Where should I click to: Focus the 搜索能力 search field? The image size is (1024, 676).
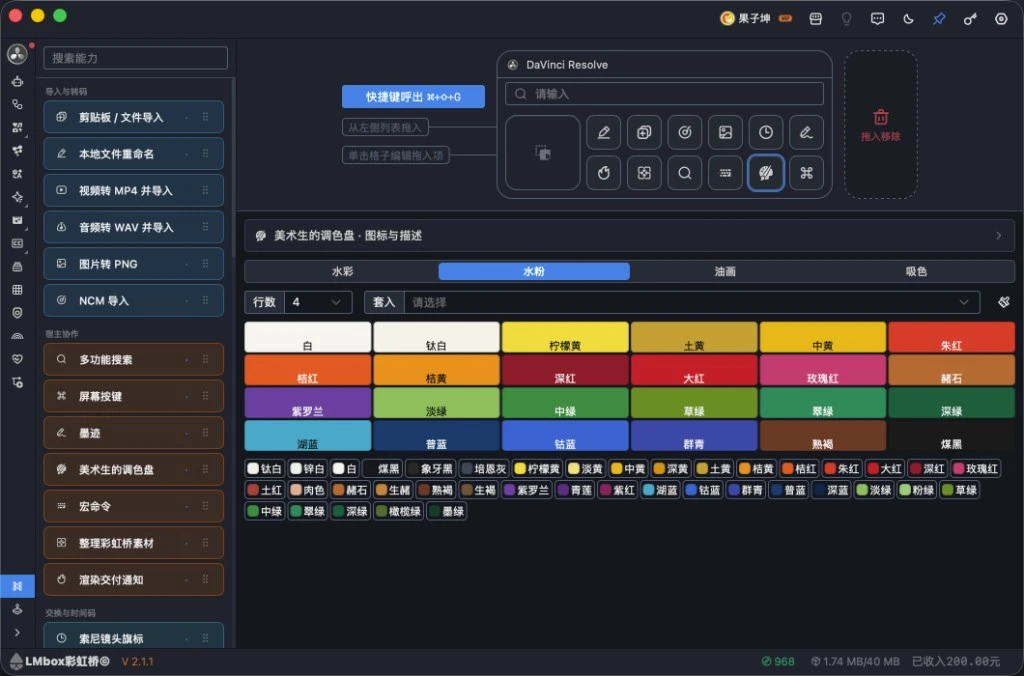[x=135, y=58]
